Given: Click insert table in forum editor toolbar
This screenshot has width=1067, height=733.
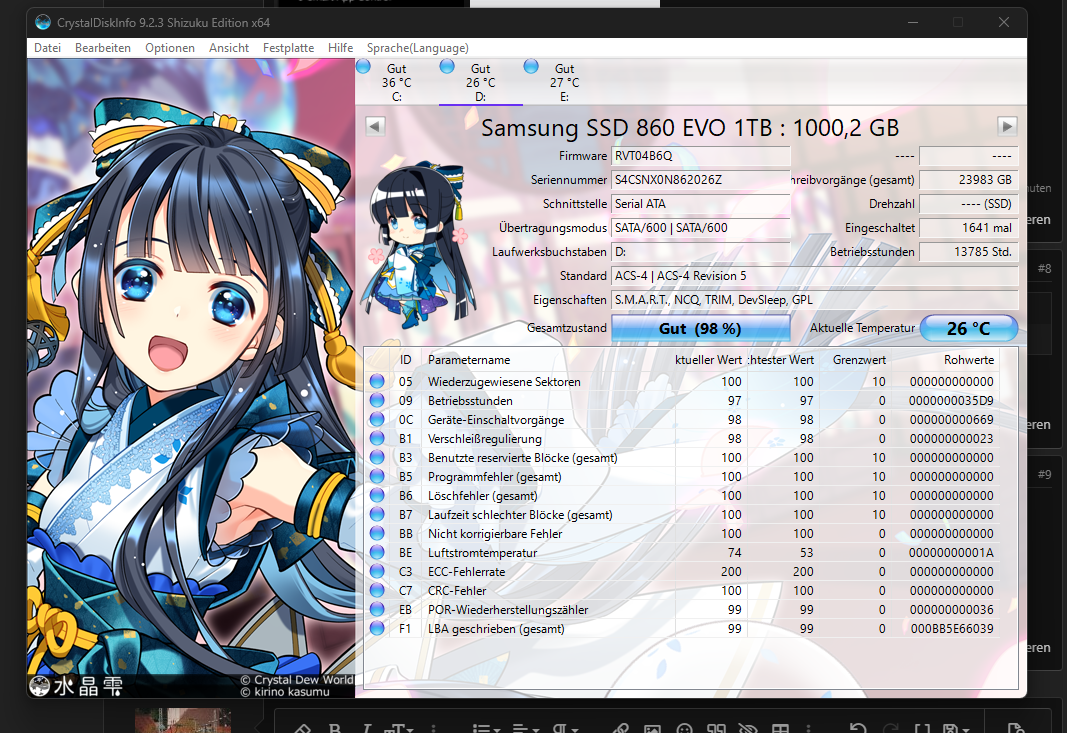Looking at the screenshot, I should (781, 728).
